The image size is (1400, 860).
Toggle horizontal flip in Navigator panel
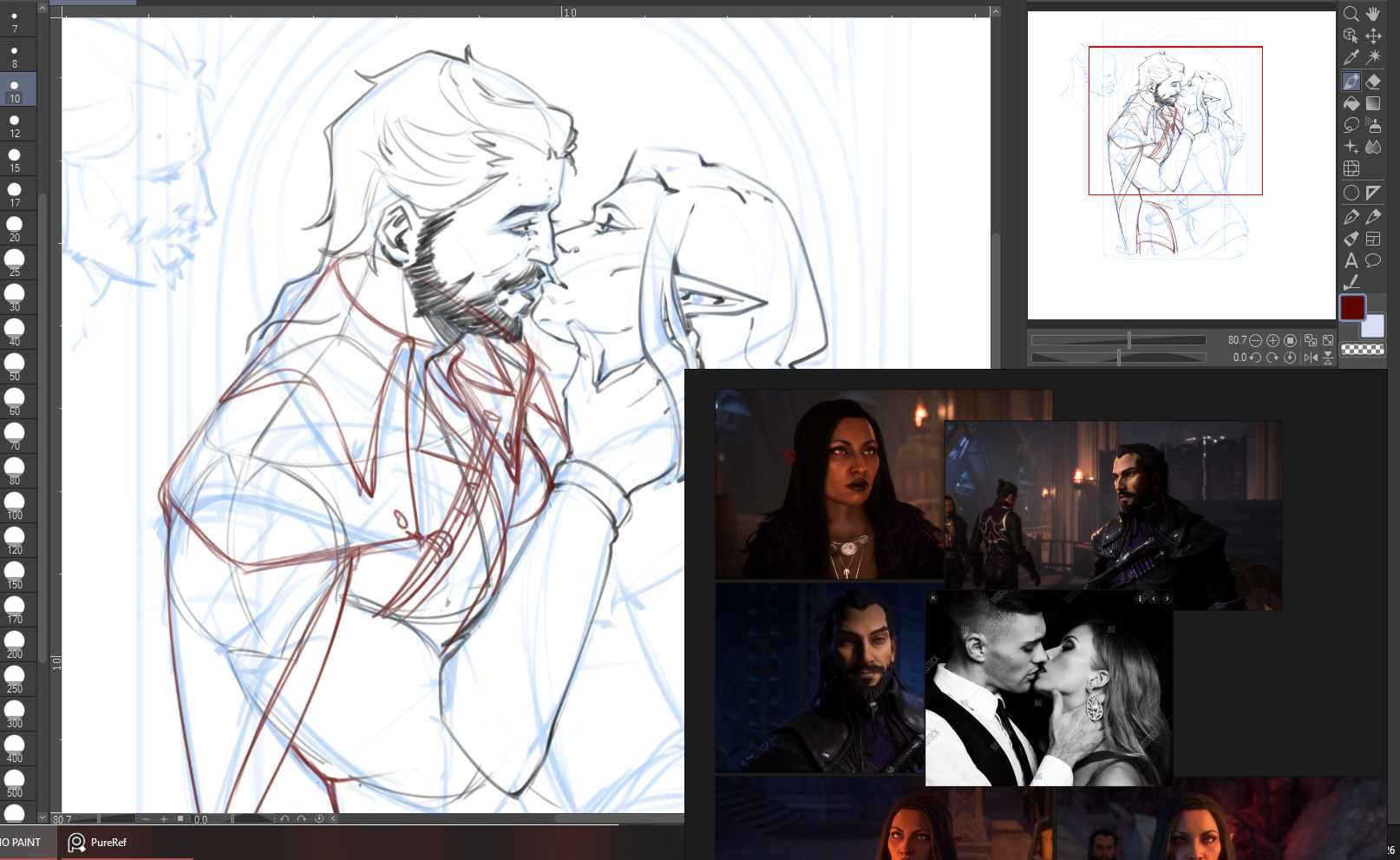coord(1311,358)
